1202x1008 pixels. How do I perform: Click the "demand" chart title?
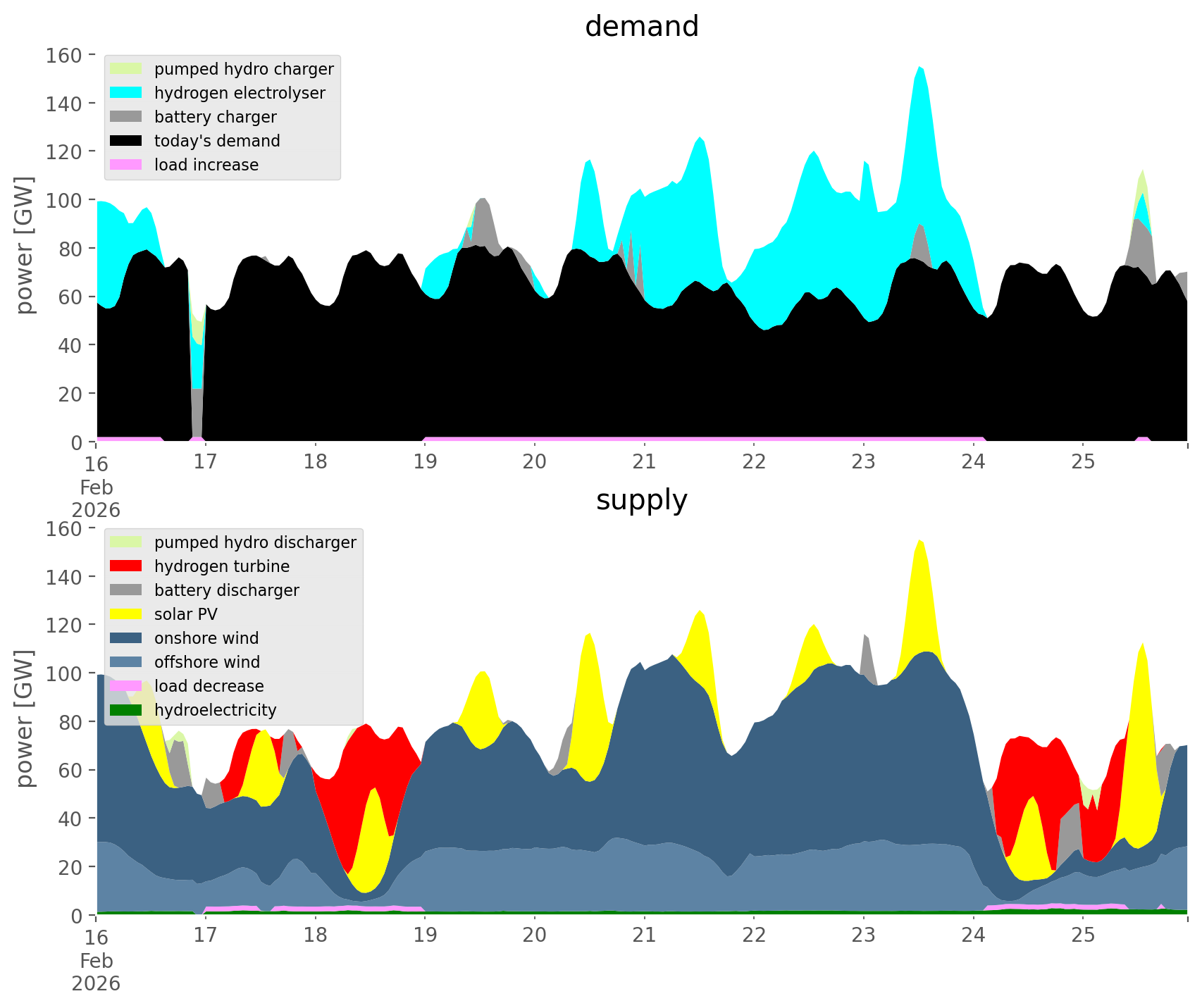point(641,27)
